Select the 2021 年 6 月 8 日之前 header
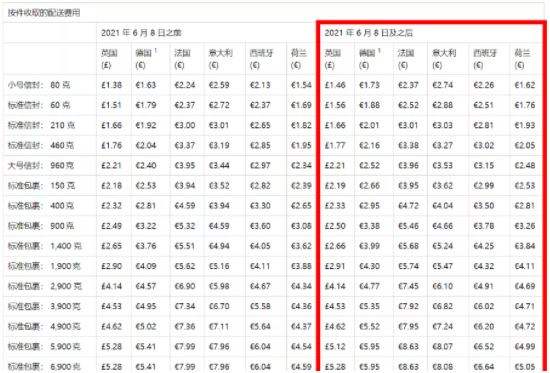 tap(141, 33)
